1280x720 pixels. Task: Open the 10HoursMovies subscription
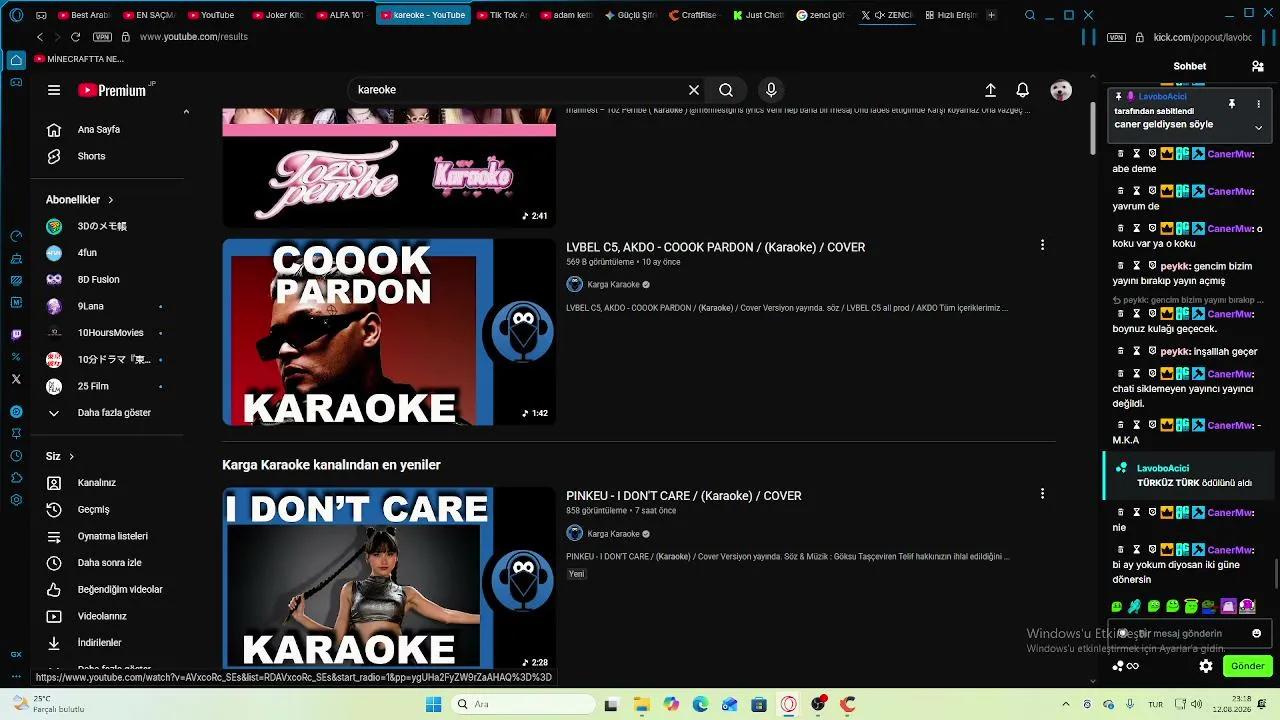(110, 333)
